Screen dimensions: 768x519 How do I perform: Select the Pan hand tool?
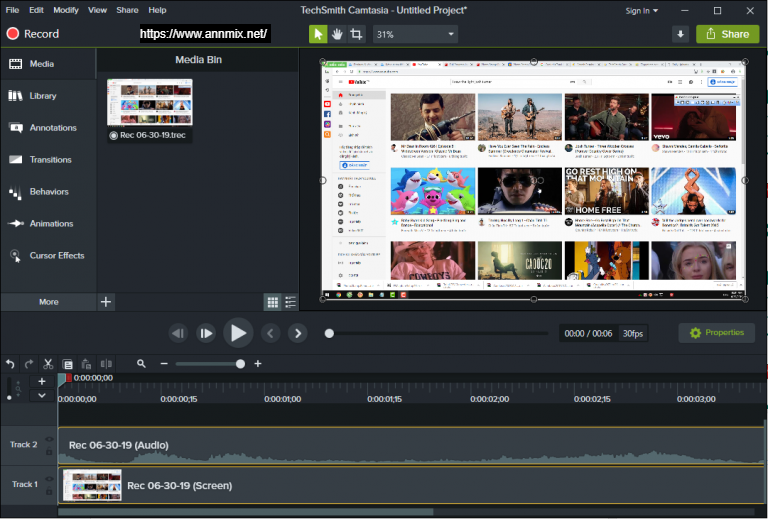click(x=337, y=34)
